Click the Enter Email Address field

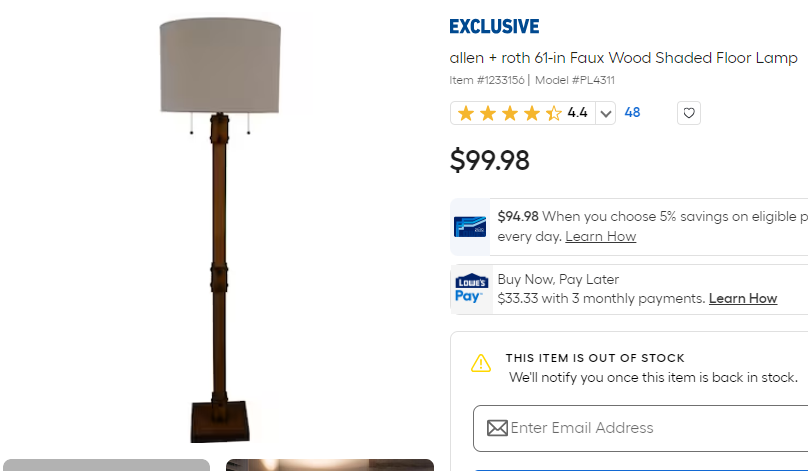click(641, 428)
